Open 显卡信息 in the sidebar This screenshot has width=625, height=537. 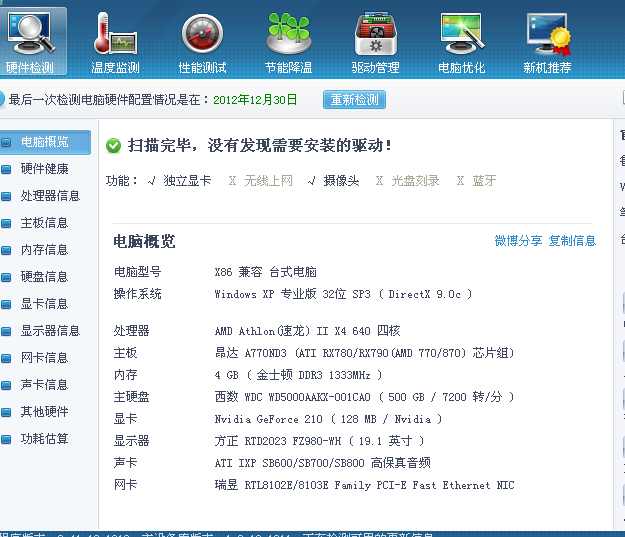tap(45, 304)
